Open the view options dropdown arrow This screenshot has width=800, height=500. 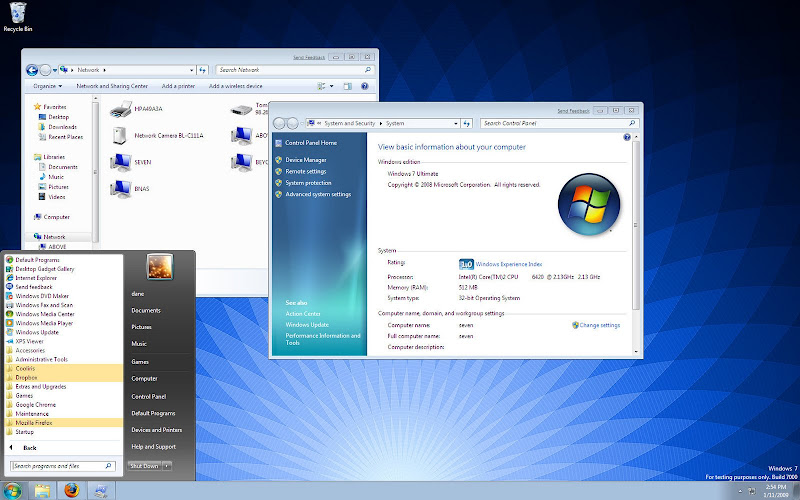pyautogui.click(x=332, y=86)
